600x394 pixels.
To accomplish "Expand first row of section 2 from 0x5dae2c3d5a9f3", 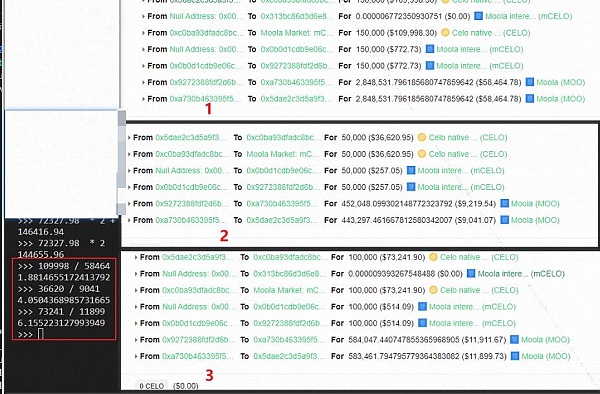I will click(129, 137).
